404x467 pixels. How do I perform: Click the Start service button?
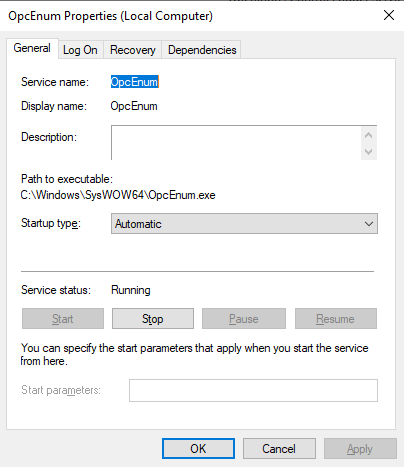pos(63,319)
